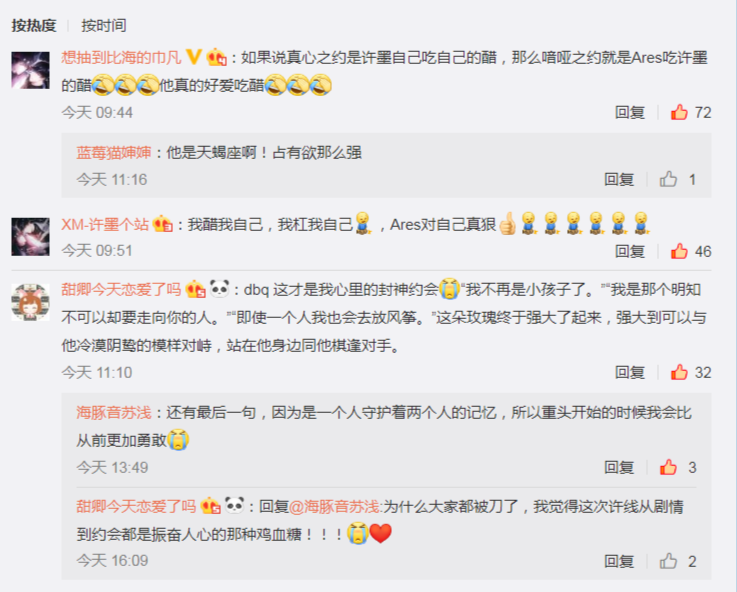The image size is (737, 592).
Task: Like the XM-许墨个站 comment with 46 likes
Action: click(679, 251)
